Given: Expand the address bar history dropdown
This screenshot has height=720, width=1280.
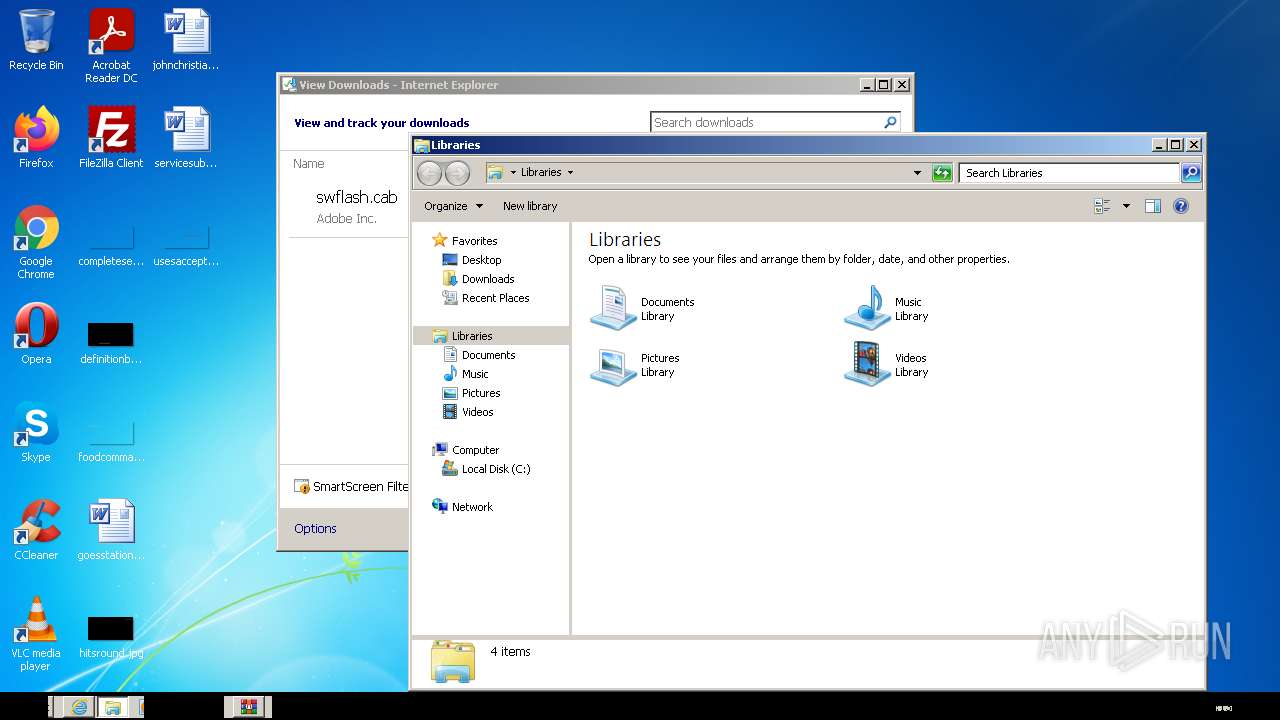Looking at the screenshot, I should click(x=917, y=173).
